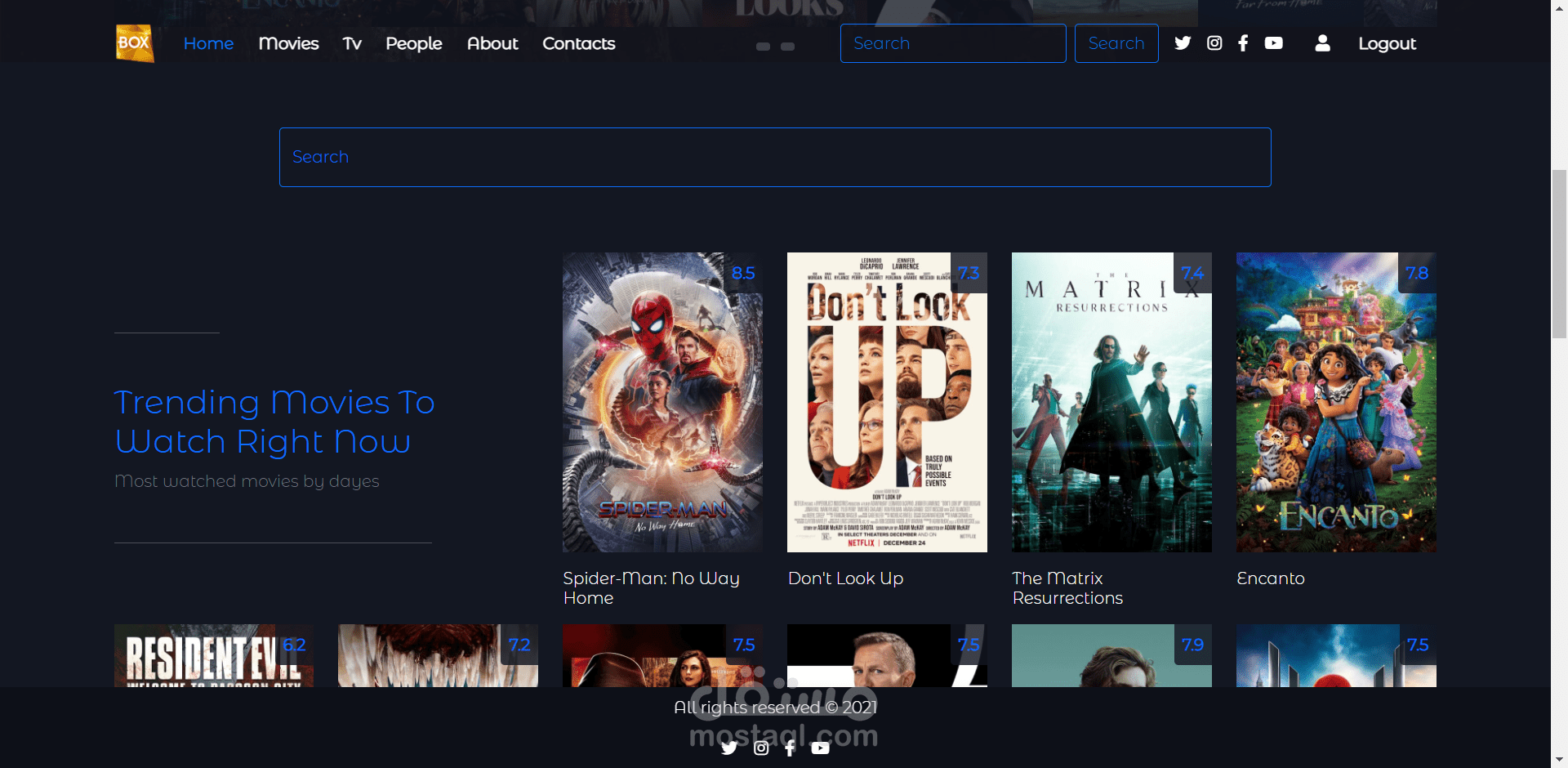Click the scrollbar up arrow
The image size is (1568, 768).
tap(1560, 7)
